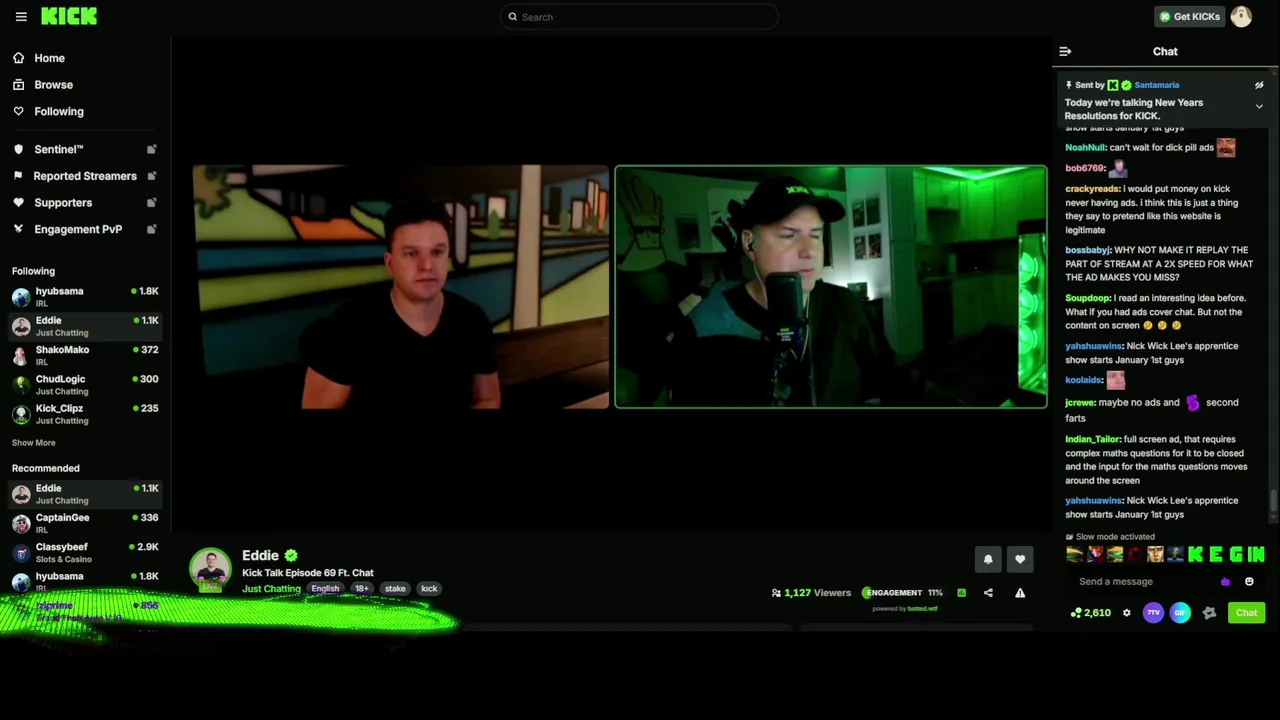Viewport: 1280px width, 720px height.
Task: Open CaptainGee in Recommended
Action: pyautogui.click(x=85, y=523)
